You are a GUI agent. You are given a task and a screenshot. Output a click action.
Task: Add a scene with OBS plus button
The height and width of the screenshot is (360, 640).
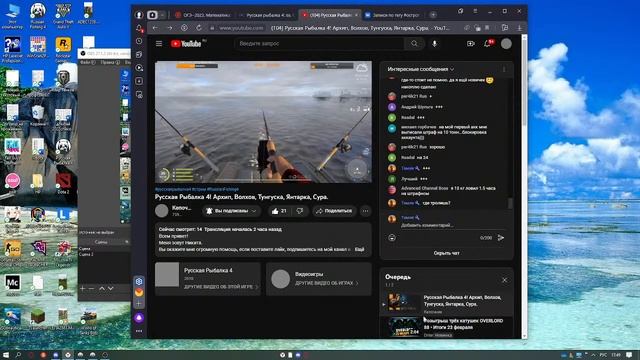pyautogui.click(x=82, y=289)
